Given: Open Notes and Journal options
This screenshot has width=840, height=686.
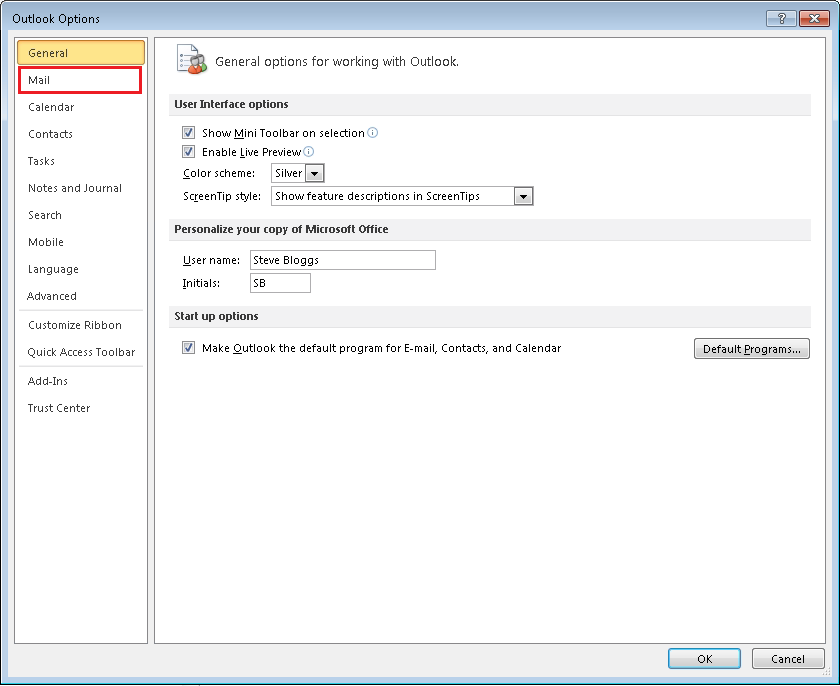Looking at the screenshot, I should click(x=81, y=188).
